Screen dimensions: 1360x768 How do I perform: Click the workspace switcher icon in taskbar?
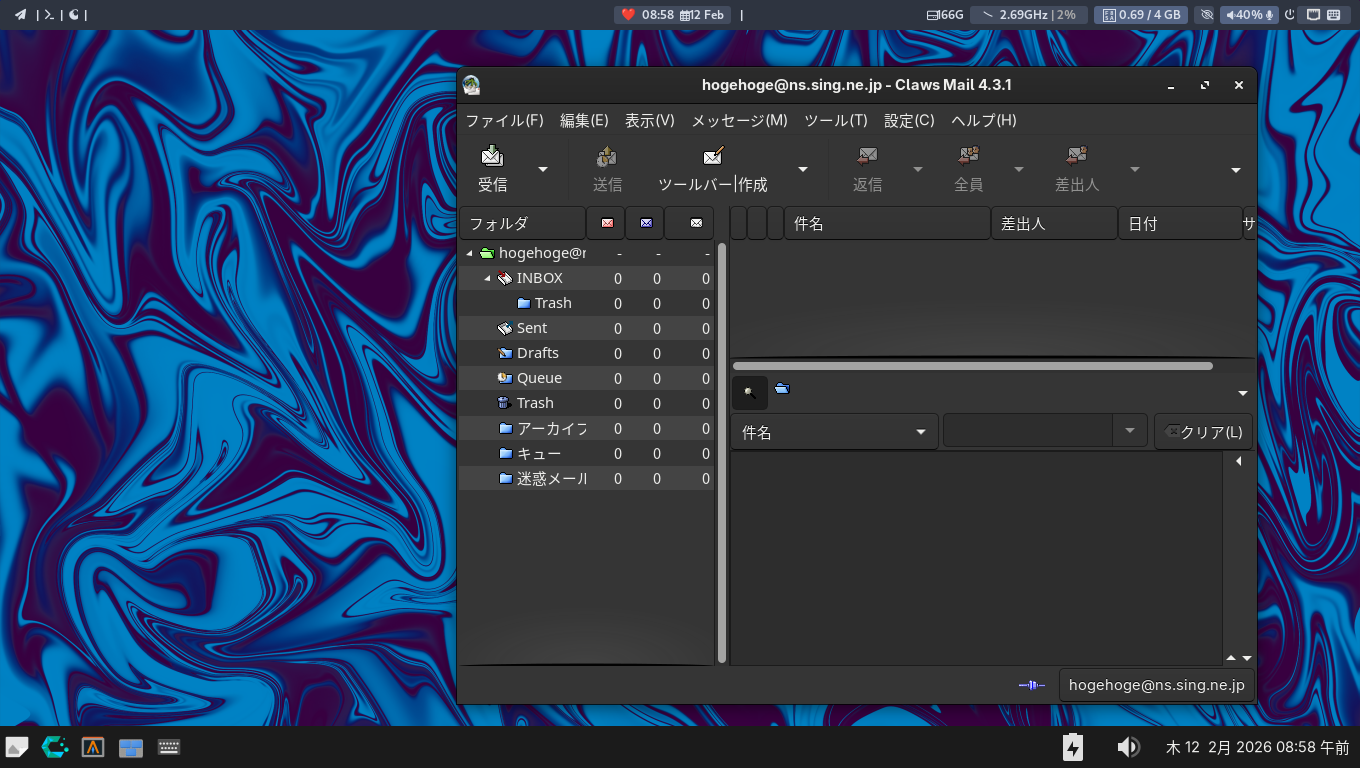(131, 747)
